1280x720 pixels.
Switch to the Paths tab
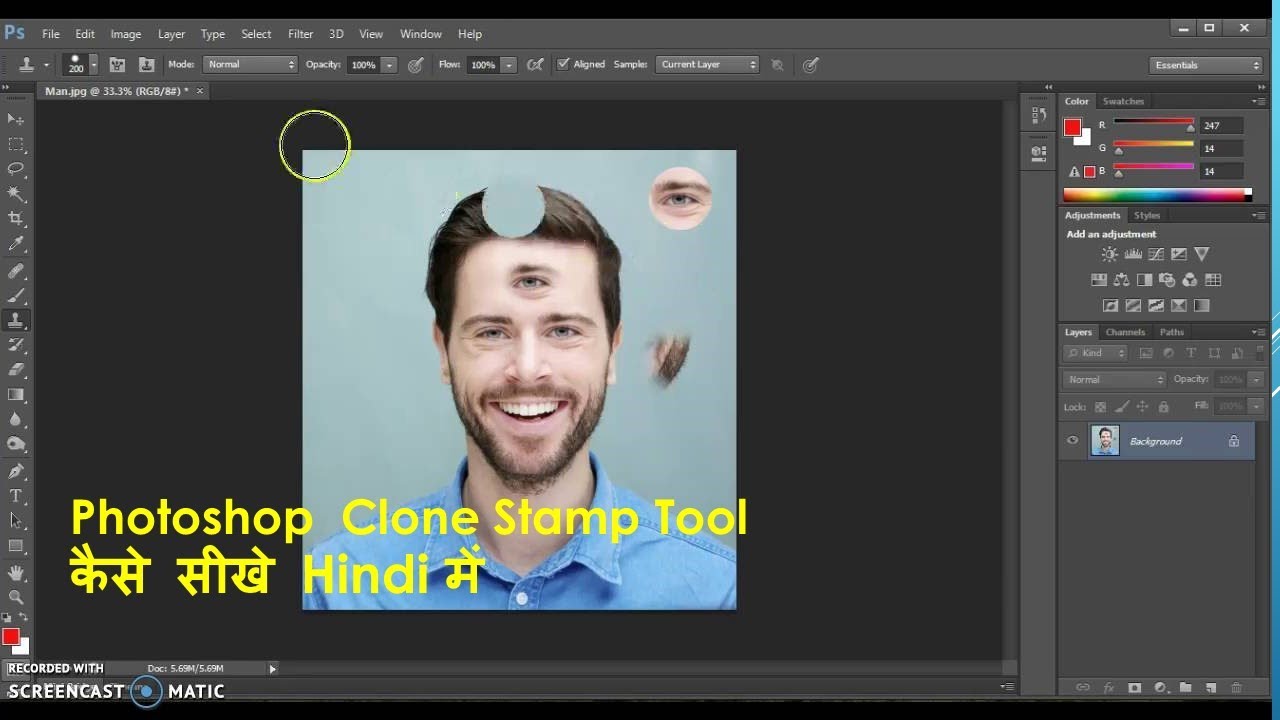pyautogui.click(x=1172, y=332)
